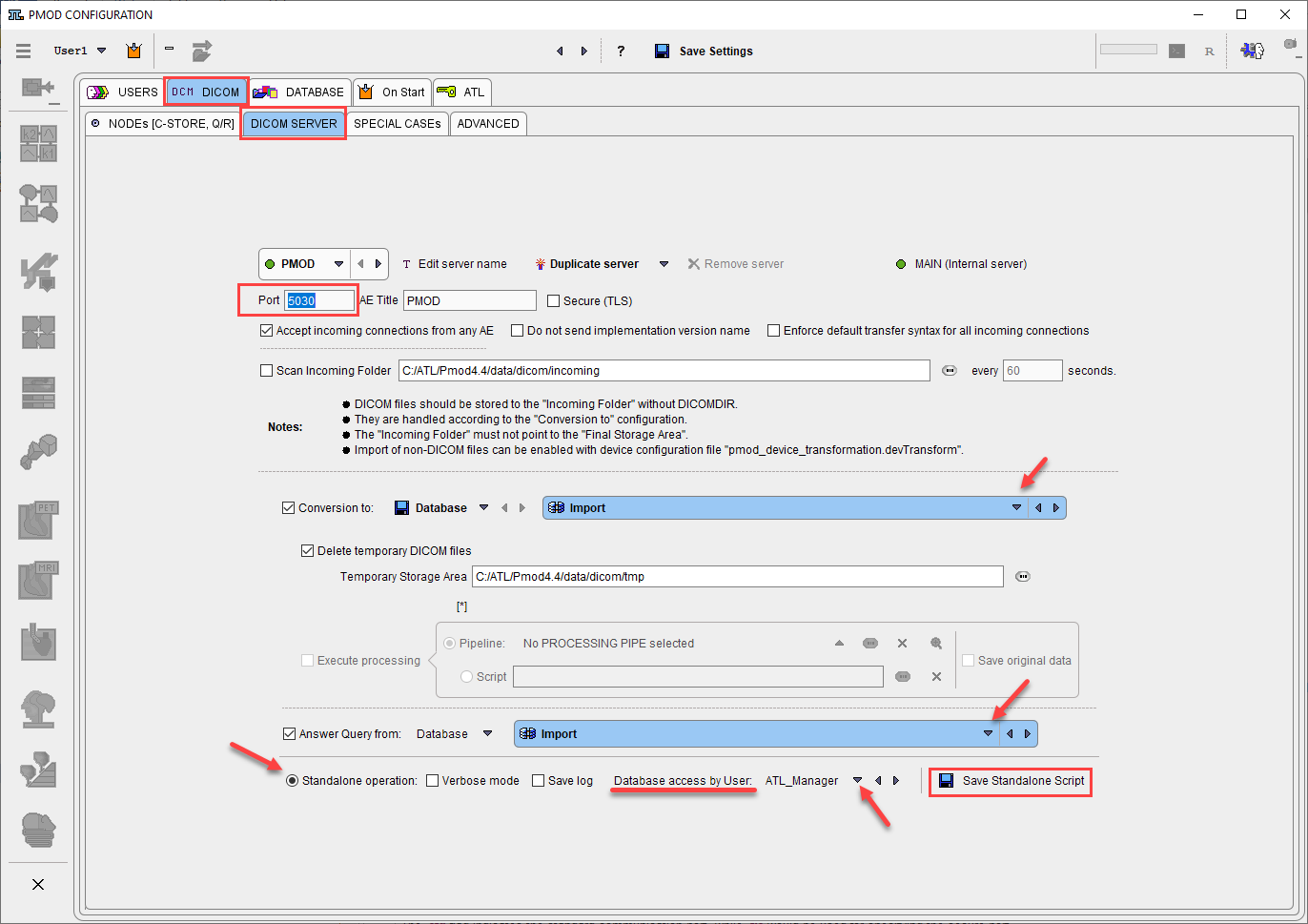
Task: Open the k2/K1 kinetic modeling tool
Action: 39,143
